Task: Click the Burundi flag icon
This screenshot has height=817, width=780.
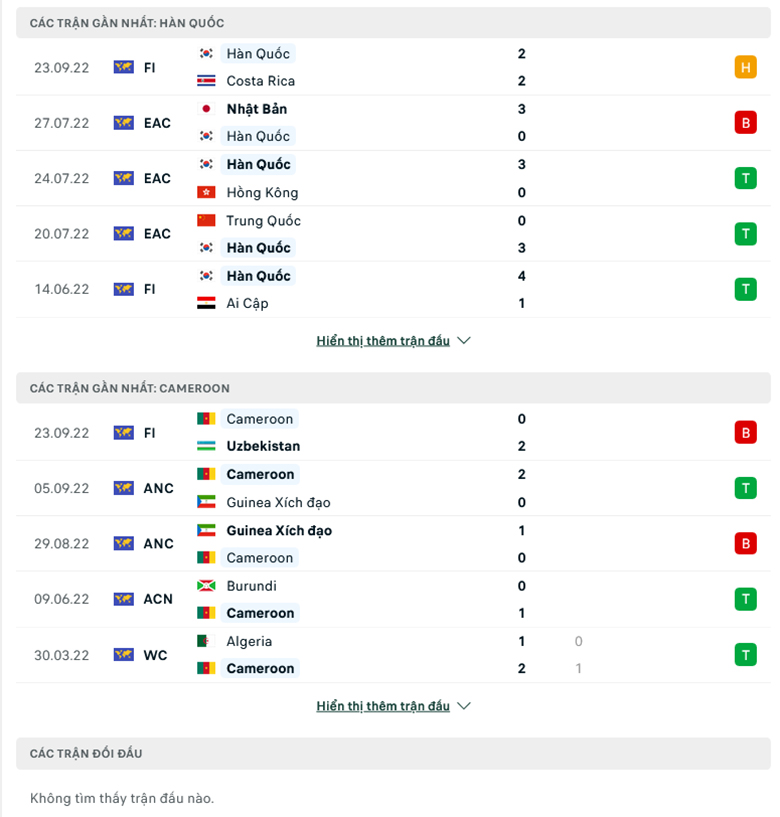Action: [x=206, y=586]
